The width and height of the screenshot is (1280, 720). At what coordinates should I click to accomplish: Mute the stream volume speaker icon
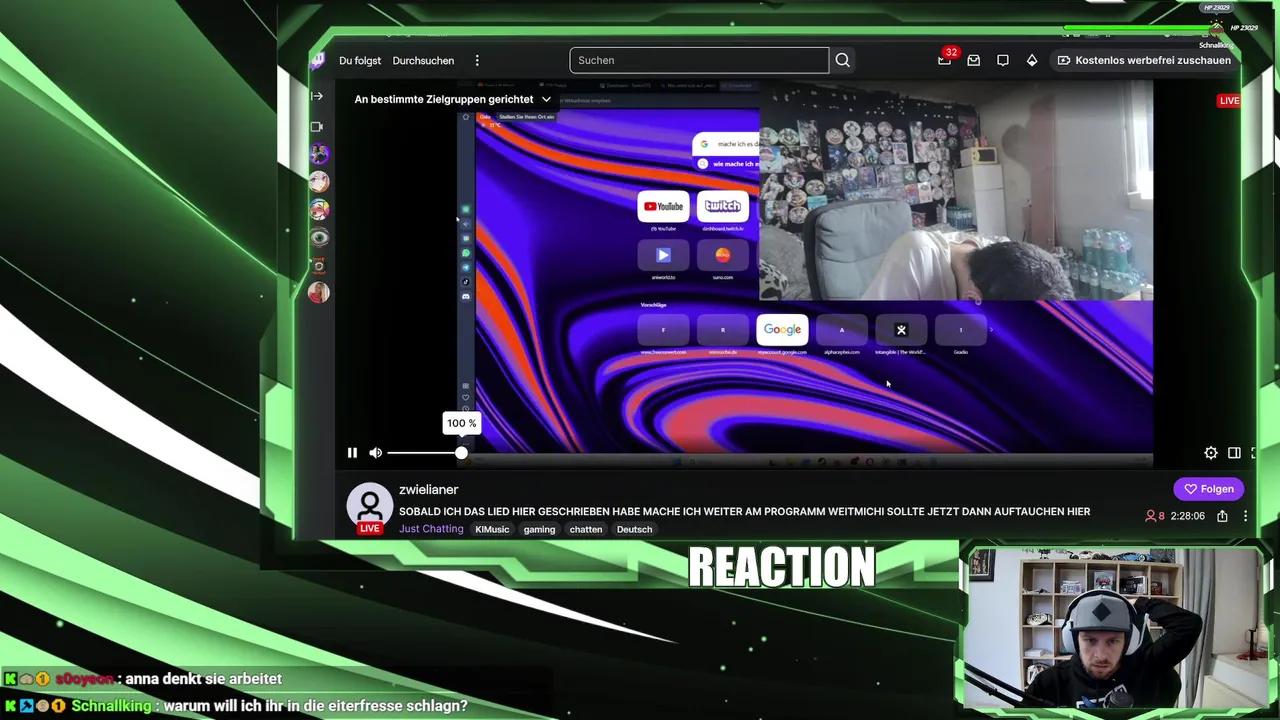pyautogui.click(x=375, y=453)
